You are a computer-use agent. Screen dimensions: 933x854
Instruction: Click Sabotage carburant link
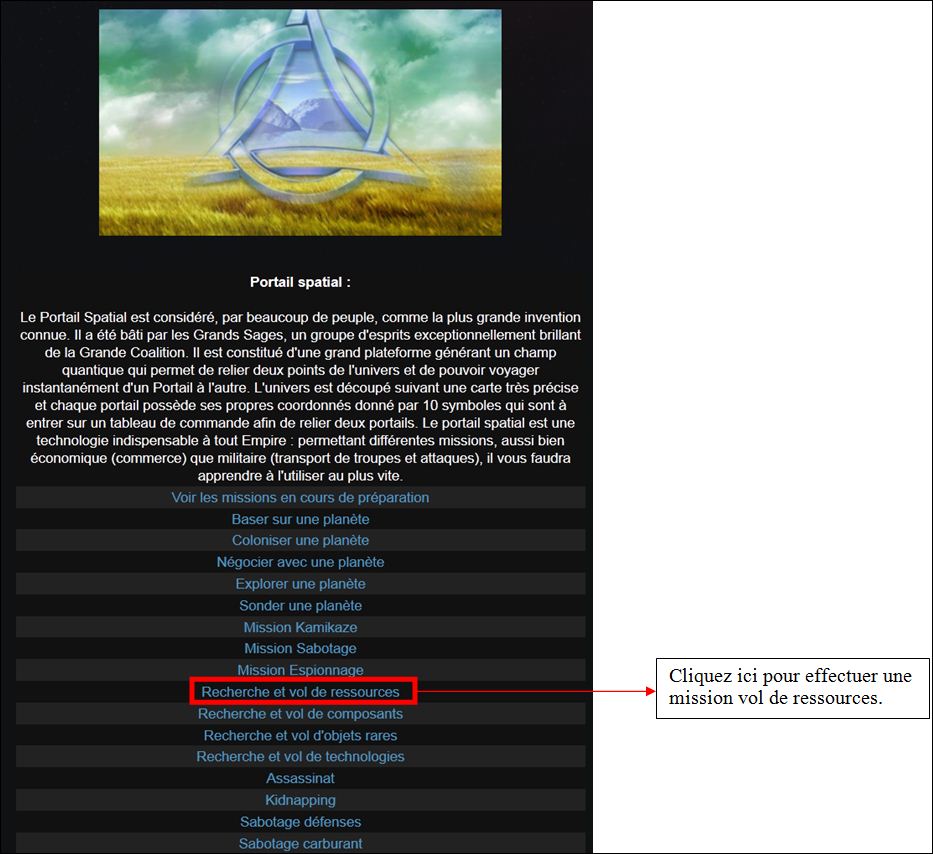300,844
